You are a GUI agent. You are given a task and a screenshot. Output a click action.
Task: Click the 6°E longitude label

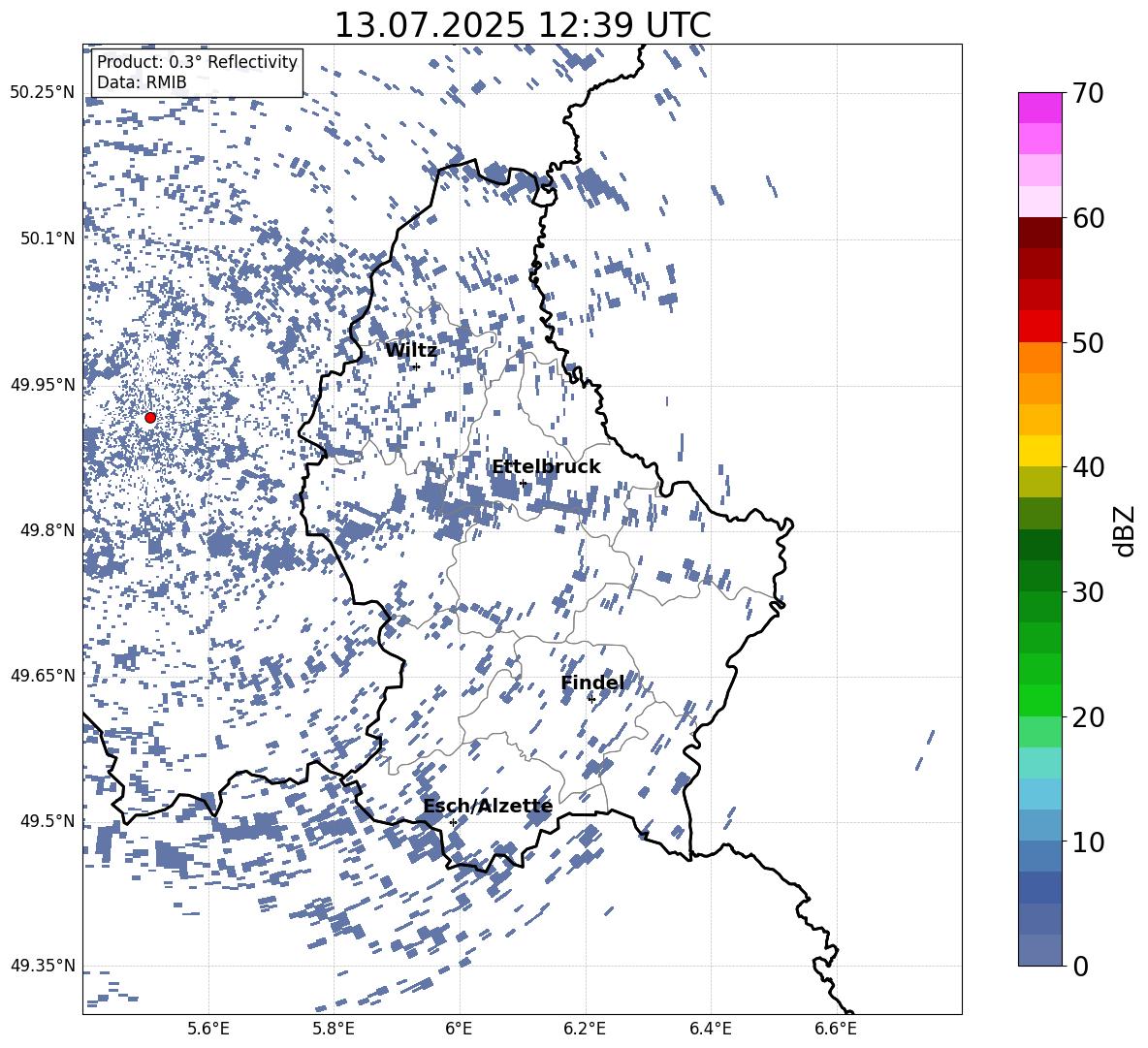point(459,1029)
